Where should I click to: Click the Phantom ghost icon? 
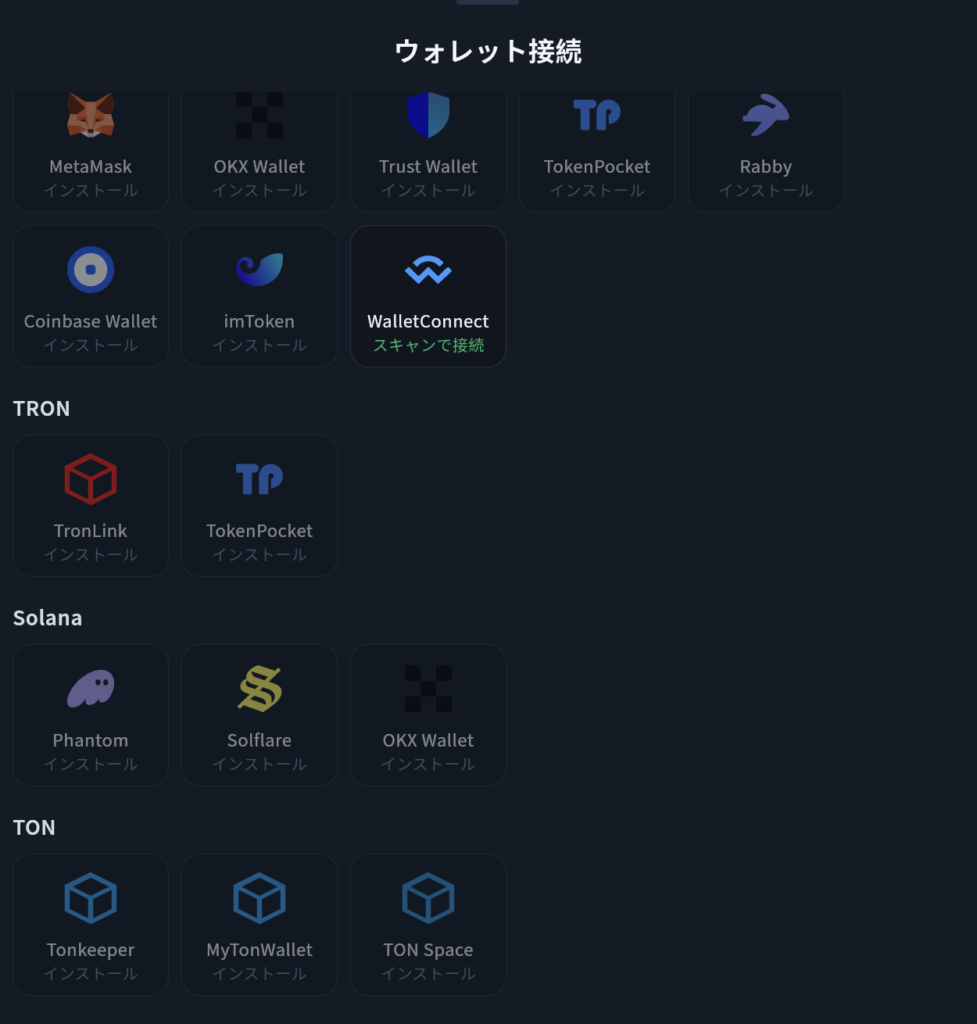(91, 688)
